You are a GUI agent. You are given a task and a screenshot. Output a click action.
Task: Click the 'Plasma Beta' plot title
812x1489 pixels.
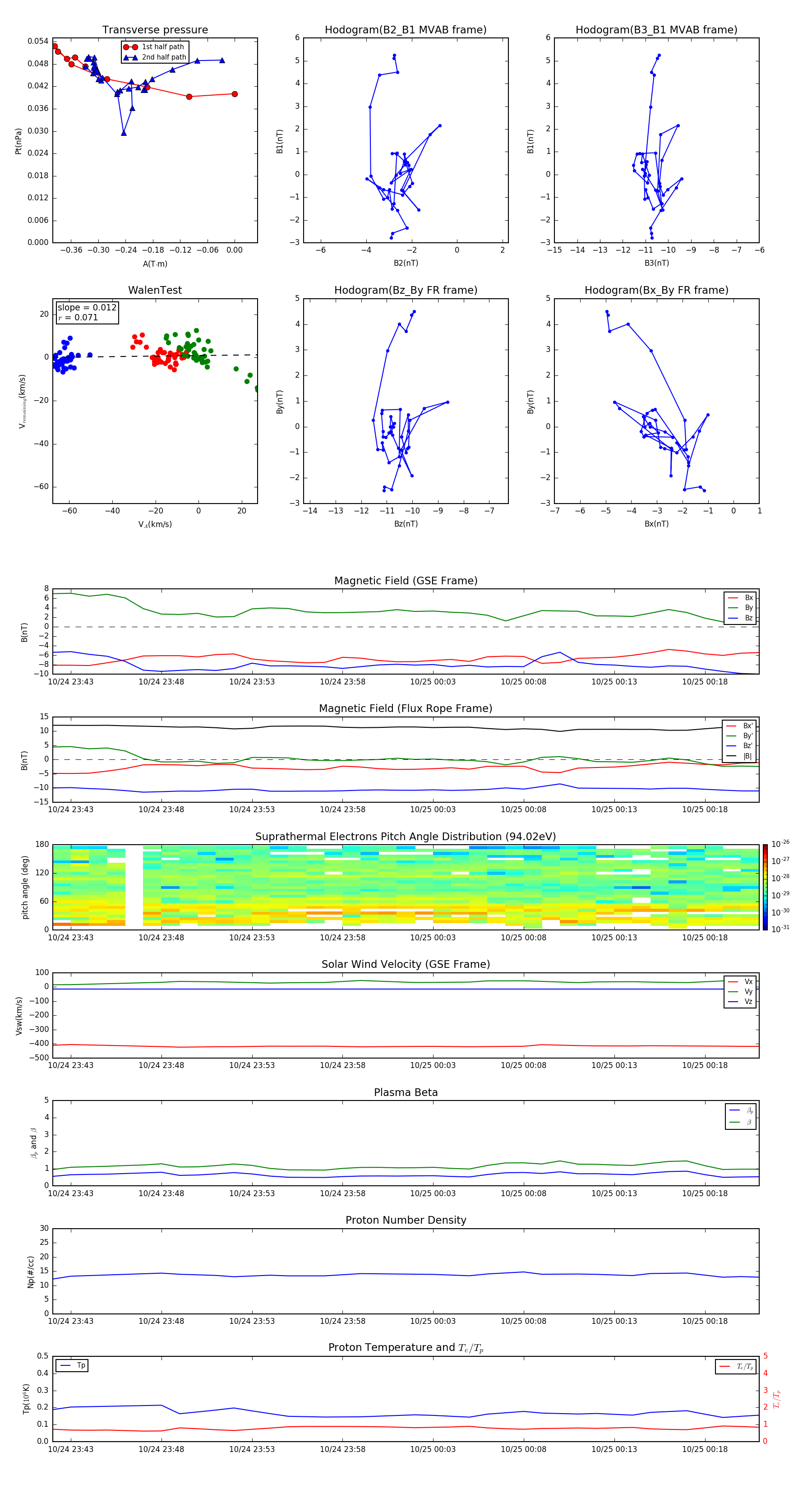coord(406,1093)
